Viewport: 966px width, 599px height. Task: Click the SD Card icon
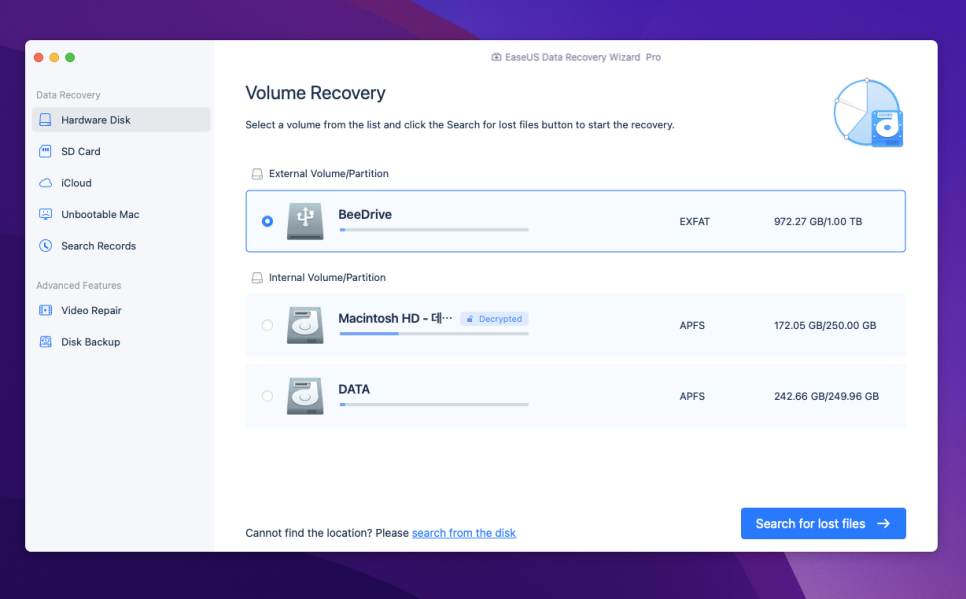click(x=46, y=151)
